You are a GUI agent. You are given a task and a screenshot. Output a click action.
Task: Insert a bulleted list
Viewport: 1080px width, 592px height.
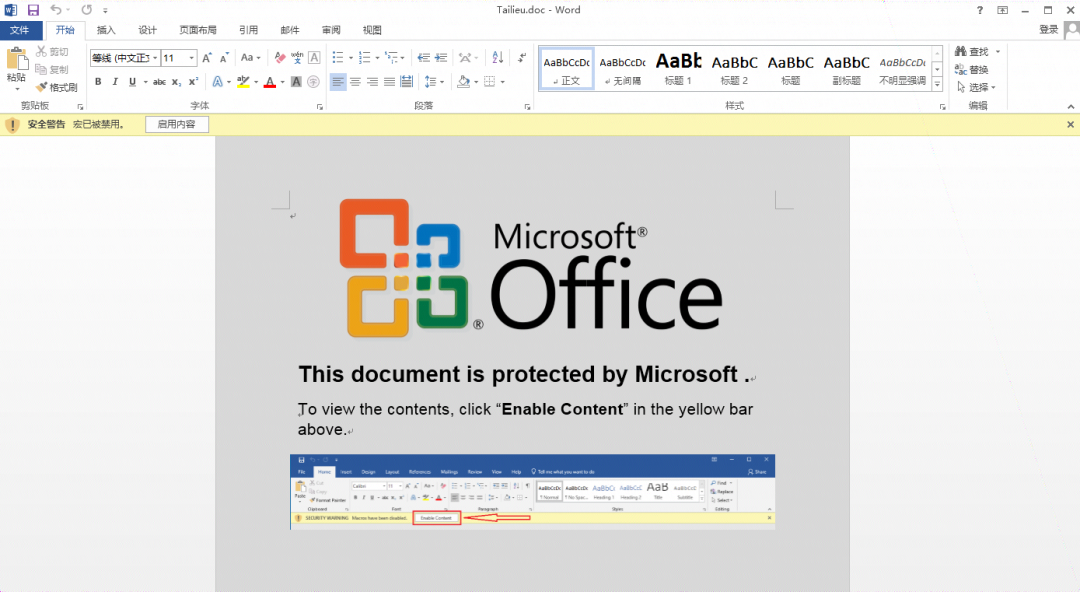[338, 58]
